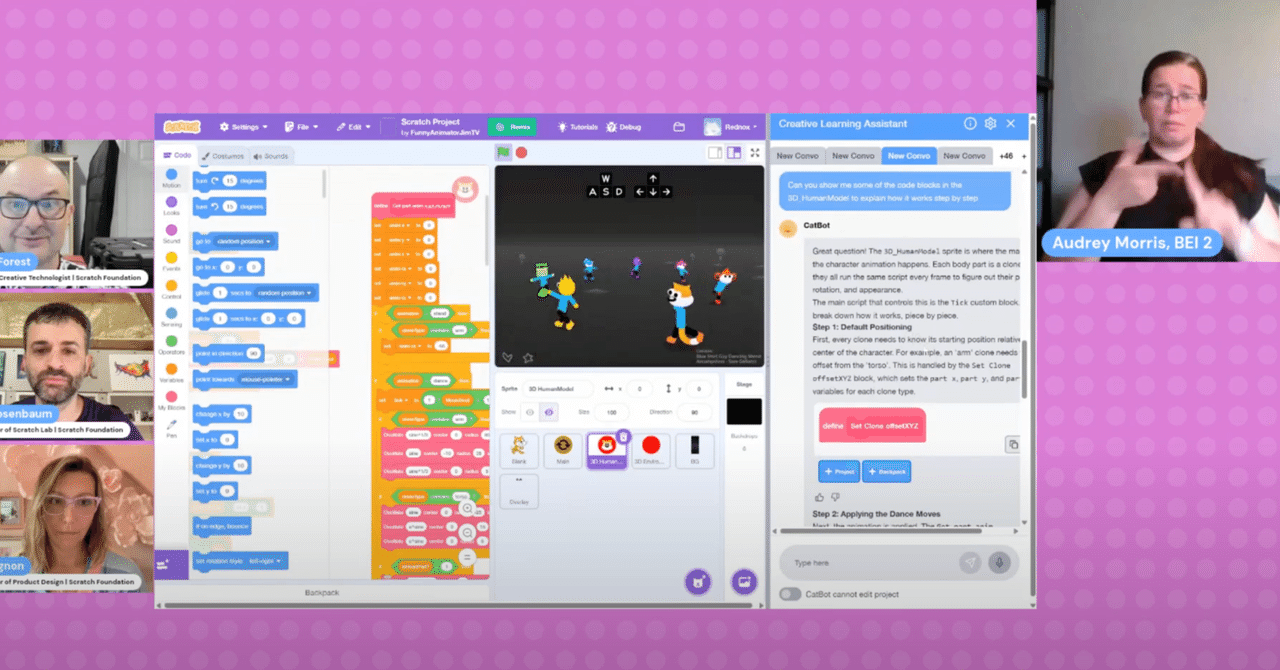Select the Looks block category
Screen dimensions: 1280x670
click(172, 205)
